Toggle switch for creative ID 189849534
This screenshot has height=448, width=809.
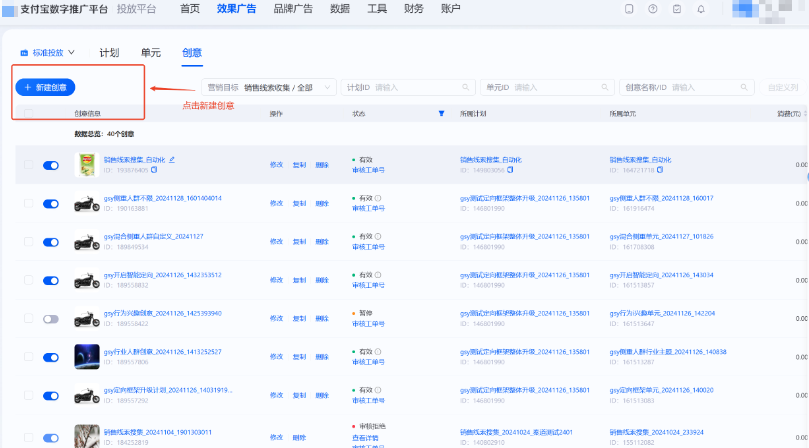click(x=51, y=242)
